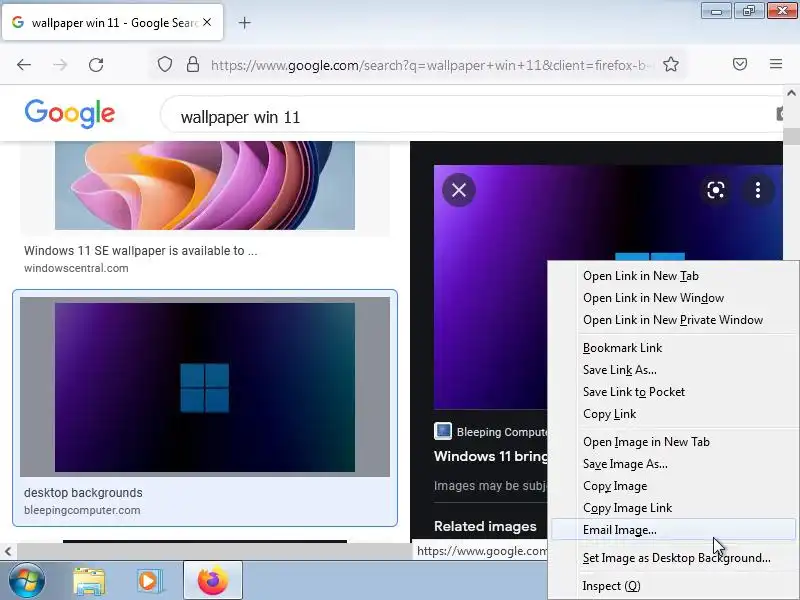Open the three-dot image options menu
The height and width of the screenshot is (600, 800).
pyautogui.click(x=758, y=190)
